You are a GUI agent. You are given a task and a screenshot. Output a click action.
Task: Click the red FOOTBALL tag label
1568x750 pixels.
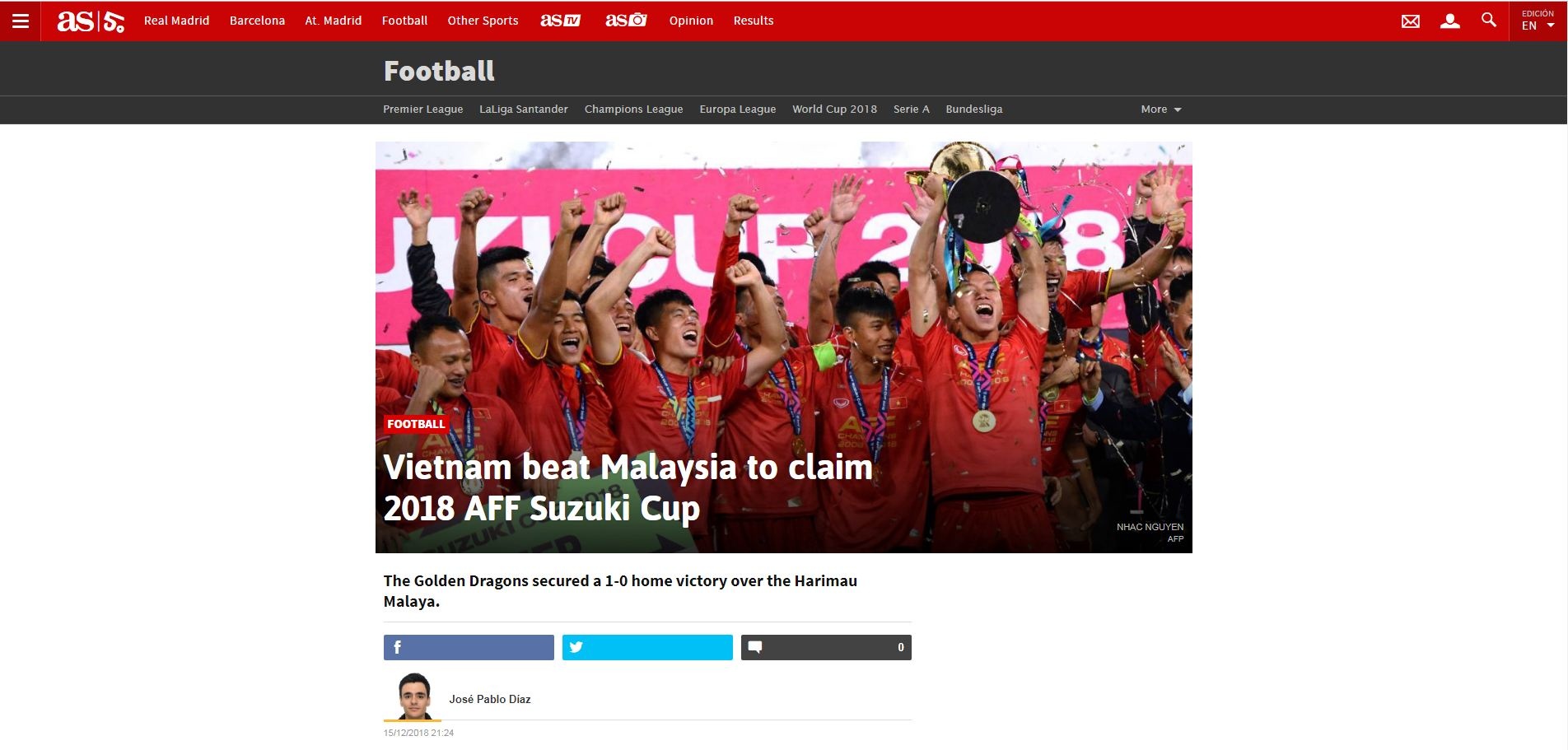pos(416,424)
